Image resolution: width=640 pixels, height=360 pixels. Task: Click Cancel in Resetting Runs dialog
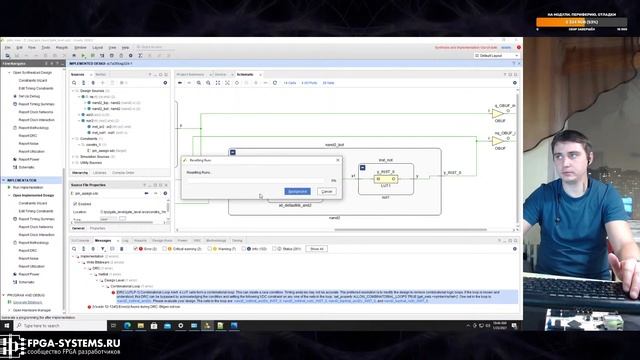(327, 191)
